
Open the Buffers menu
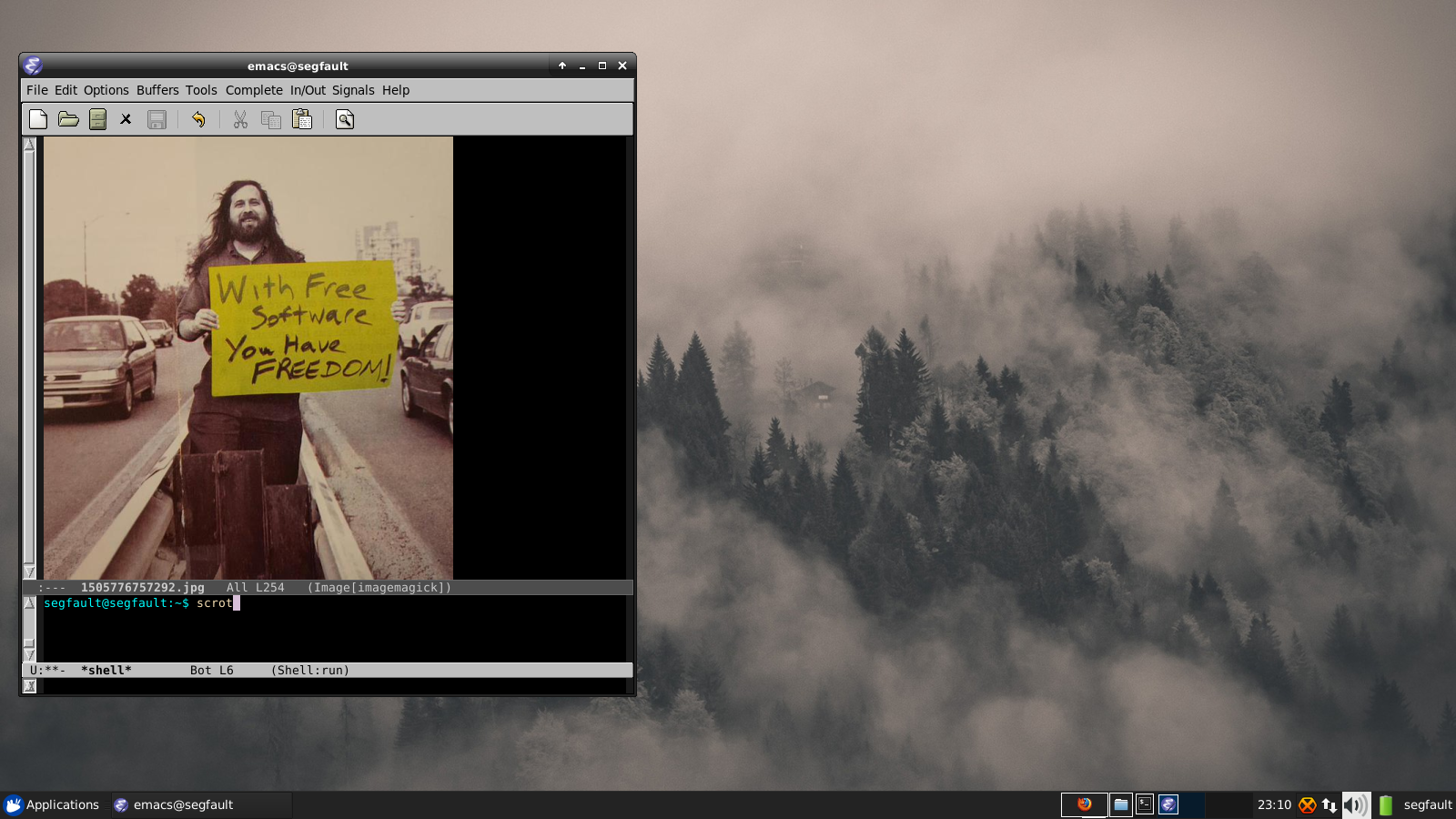tap(157, 90)
